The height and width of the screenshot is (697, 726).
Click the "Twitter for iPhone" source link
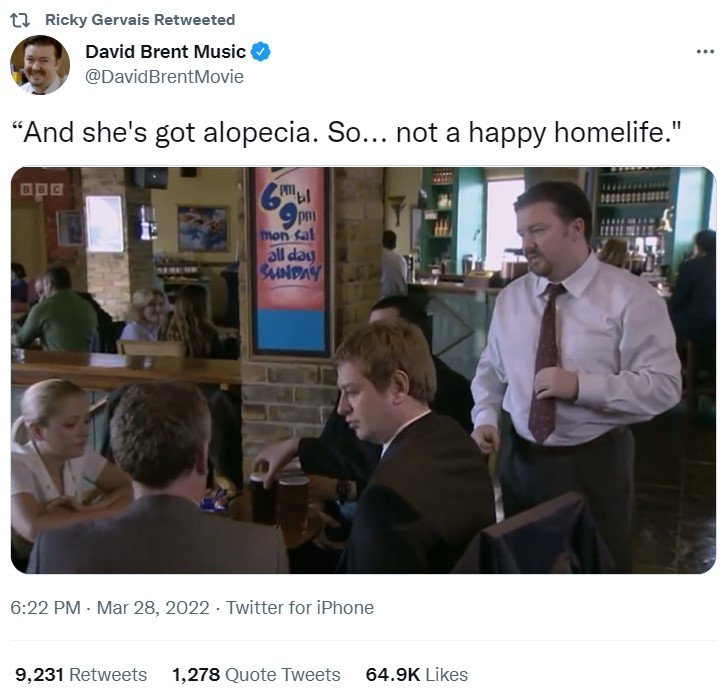pyautogui.click(x=300, y=608)
